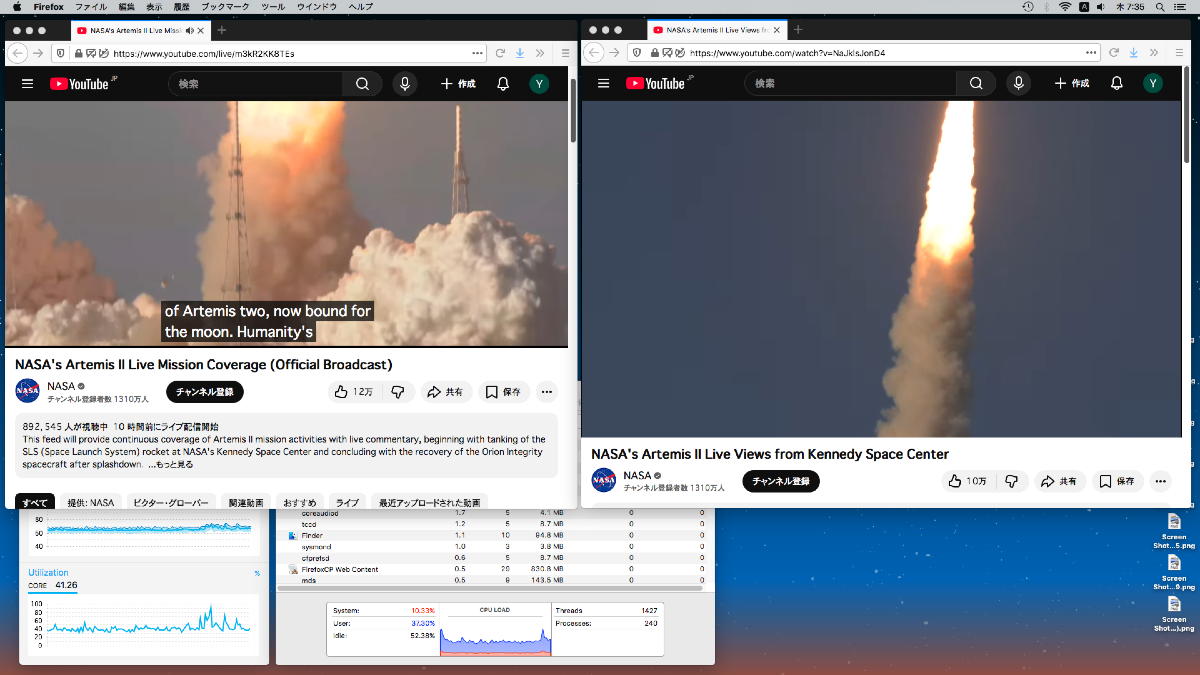Click left YouTube search field
Screen dimensions: 1200x675
tap(256, 84)
